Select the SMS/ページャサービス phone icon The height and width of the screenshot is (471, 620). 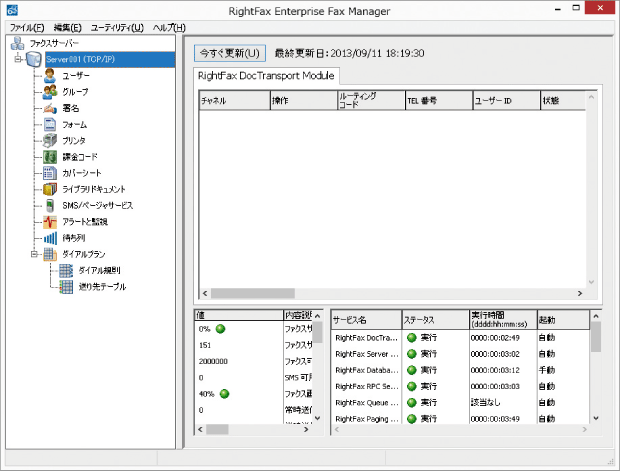[50, 205]
